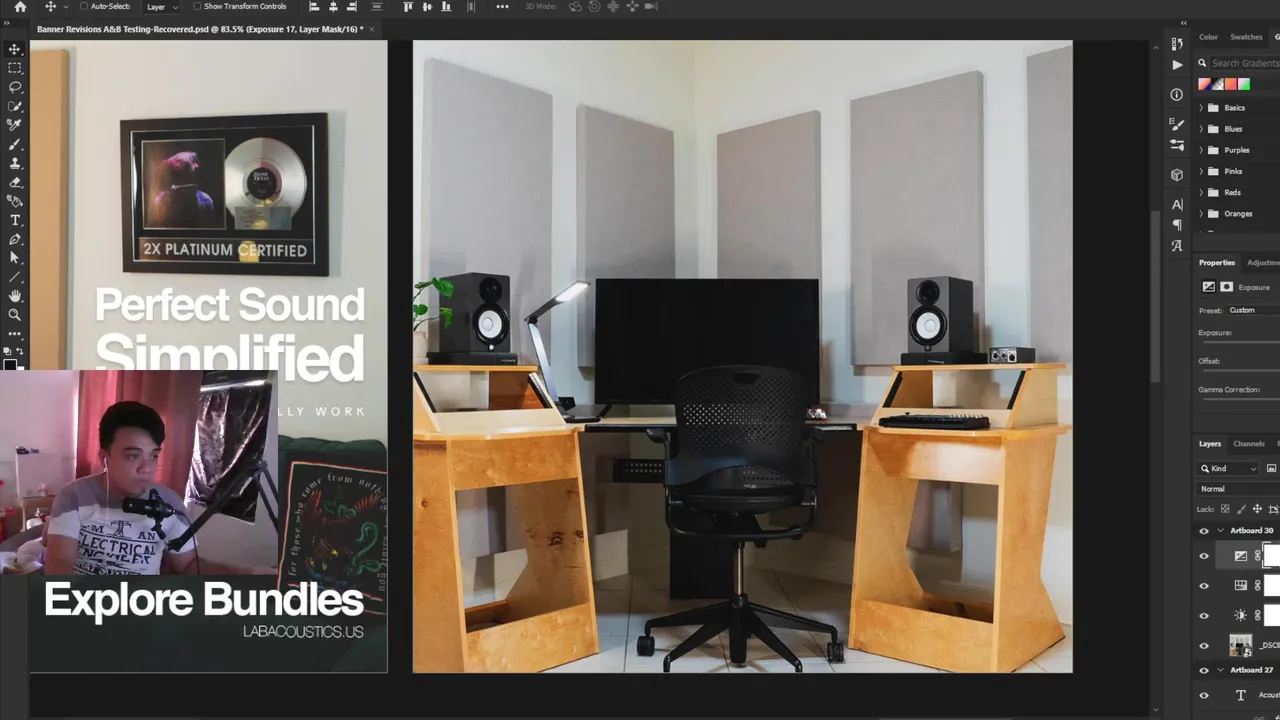Switch to the Channels tab
Viewport: 1280px width, 720px height.
tap(1249, 444)
